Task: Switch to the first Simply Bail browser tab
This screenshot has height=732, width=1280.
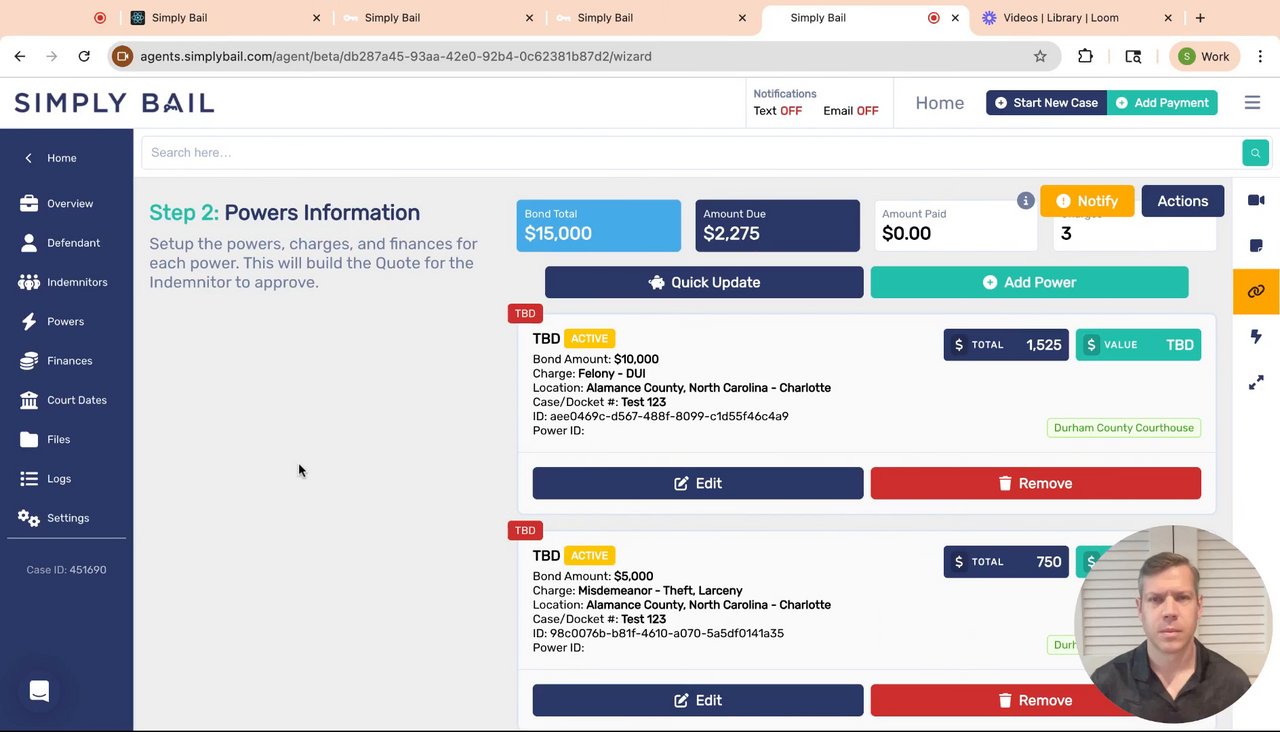Action: (x=226, y=17)
